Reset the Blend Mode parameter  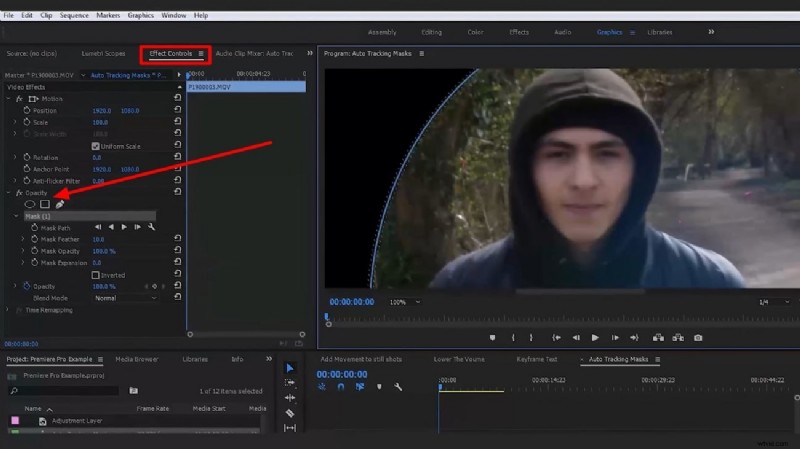[178, 296]
